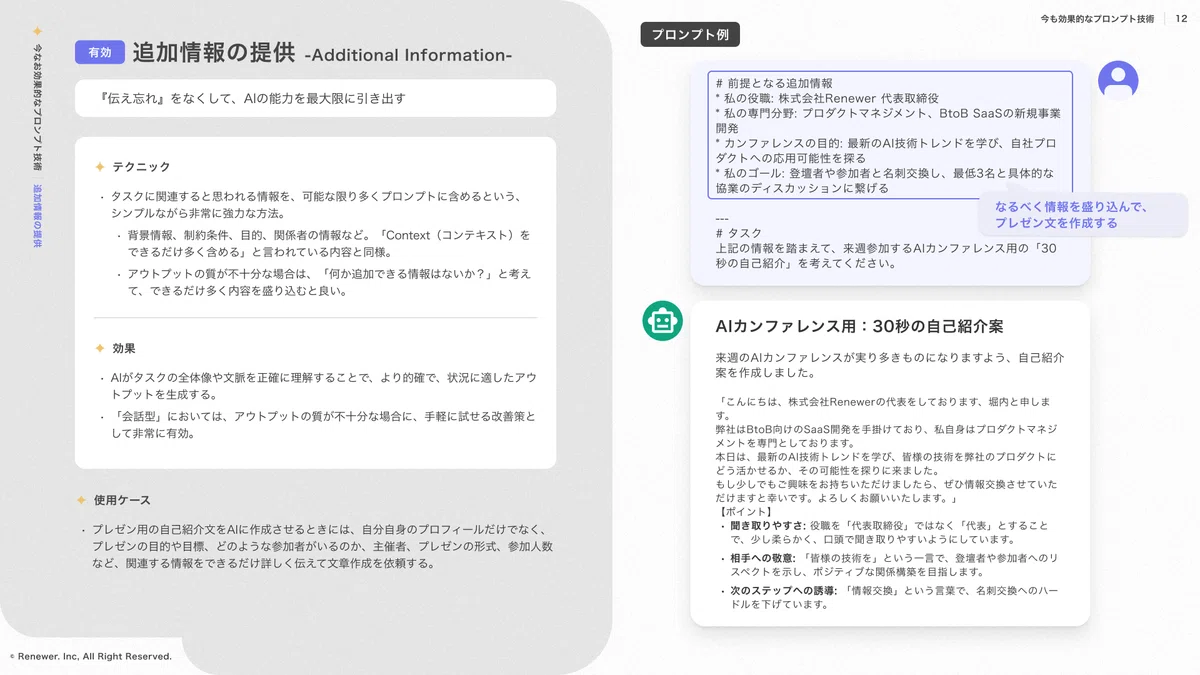Click the プロンプト例 dark label
The height and width of the screenshot is (675, 1200).
click(x=690, y=34)
